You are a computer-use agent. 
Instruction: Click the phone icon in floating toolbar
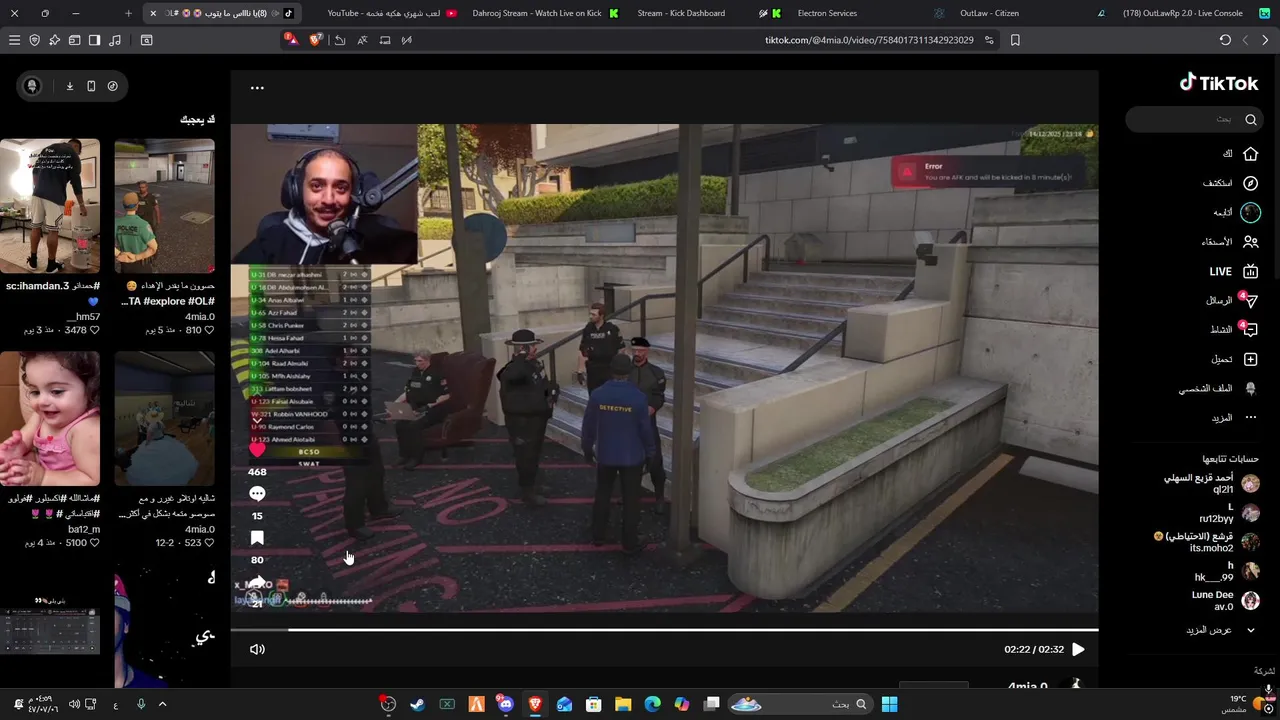[91, 86]
